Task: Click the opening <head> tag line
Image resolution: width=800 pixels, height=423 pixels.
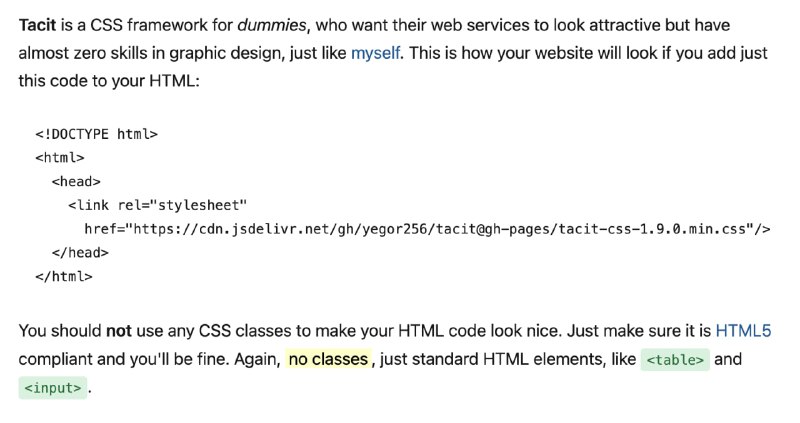Action: click(x=76, y=182)
